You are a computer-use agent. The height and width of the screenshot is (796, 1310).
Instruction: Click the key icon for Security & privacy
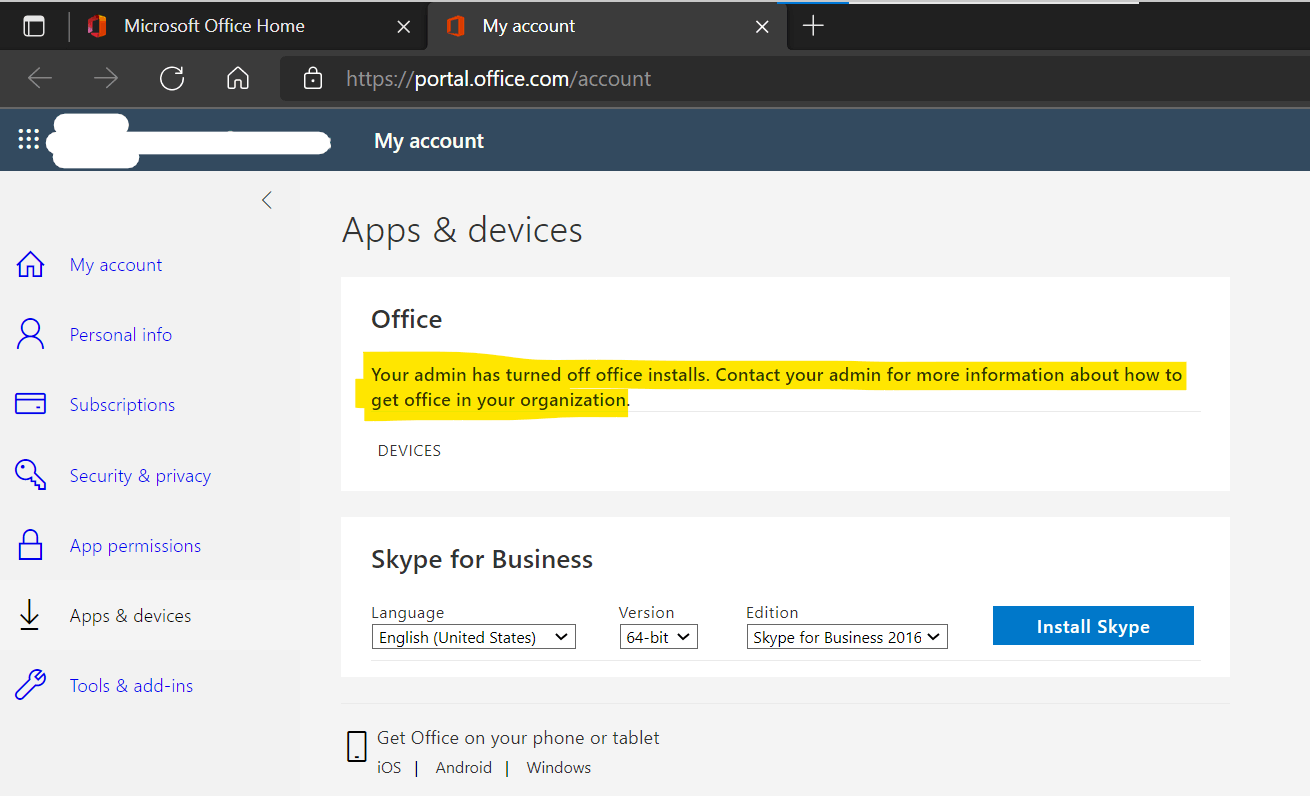point(31,475)
